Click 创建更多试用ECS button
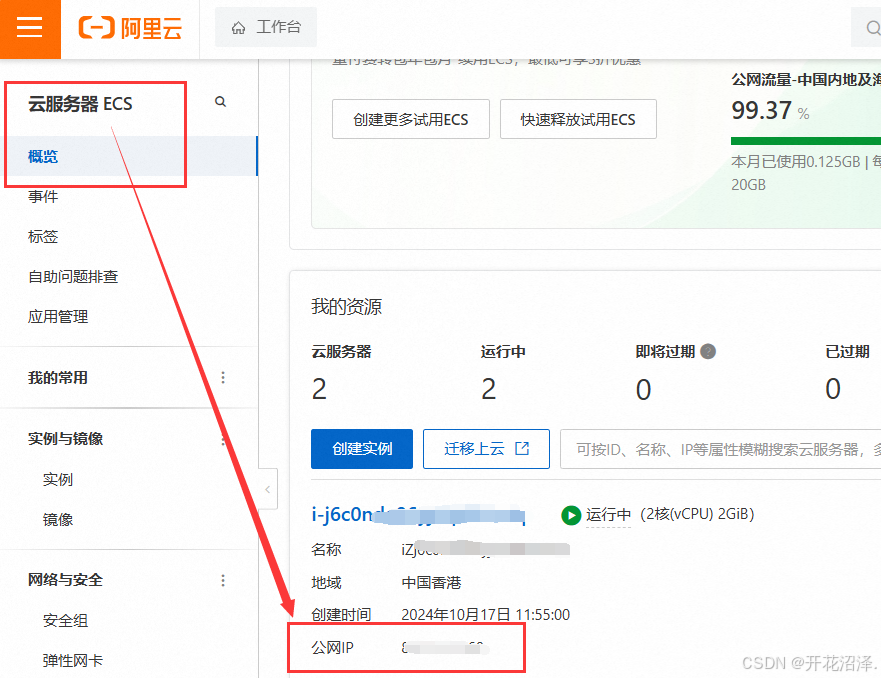Screen dimensions: 881x678 [411, 119]
